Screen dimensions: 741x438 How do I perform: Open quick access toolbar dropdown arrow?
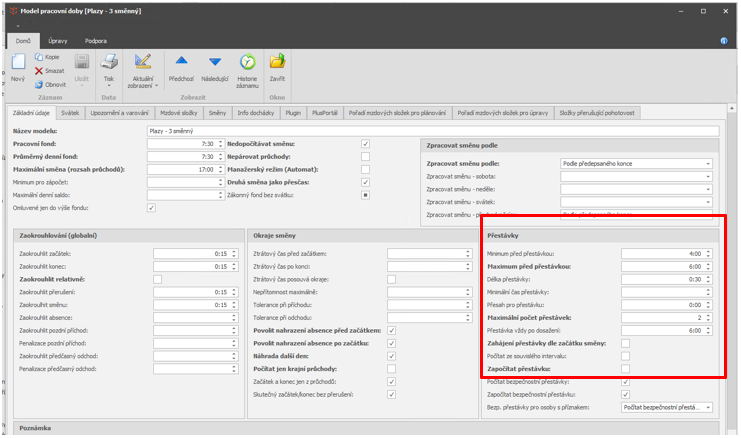(x=18, y=26)
